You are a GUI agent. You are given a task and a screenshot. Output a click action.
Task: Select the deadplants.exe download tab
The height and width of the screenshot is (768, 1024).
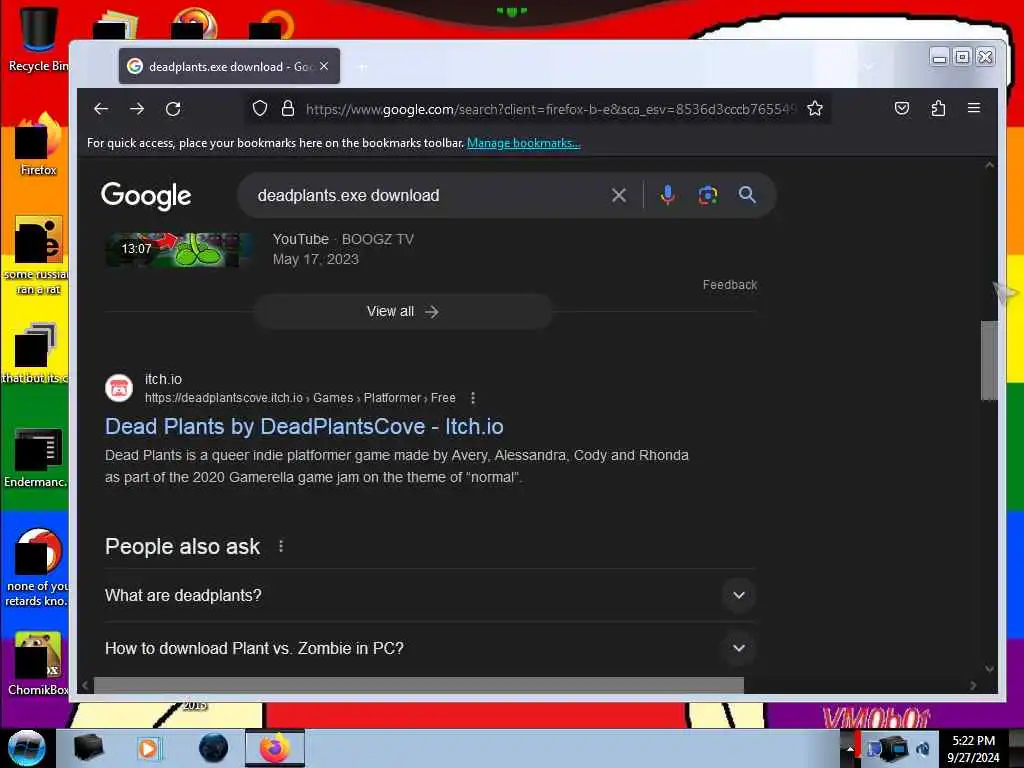pyautogui.click(x=229, y=66)
